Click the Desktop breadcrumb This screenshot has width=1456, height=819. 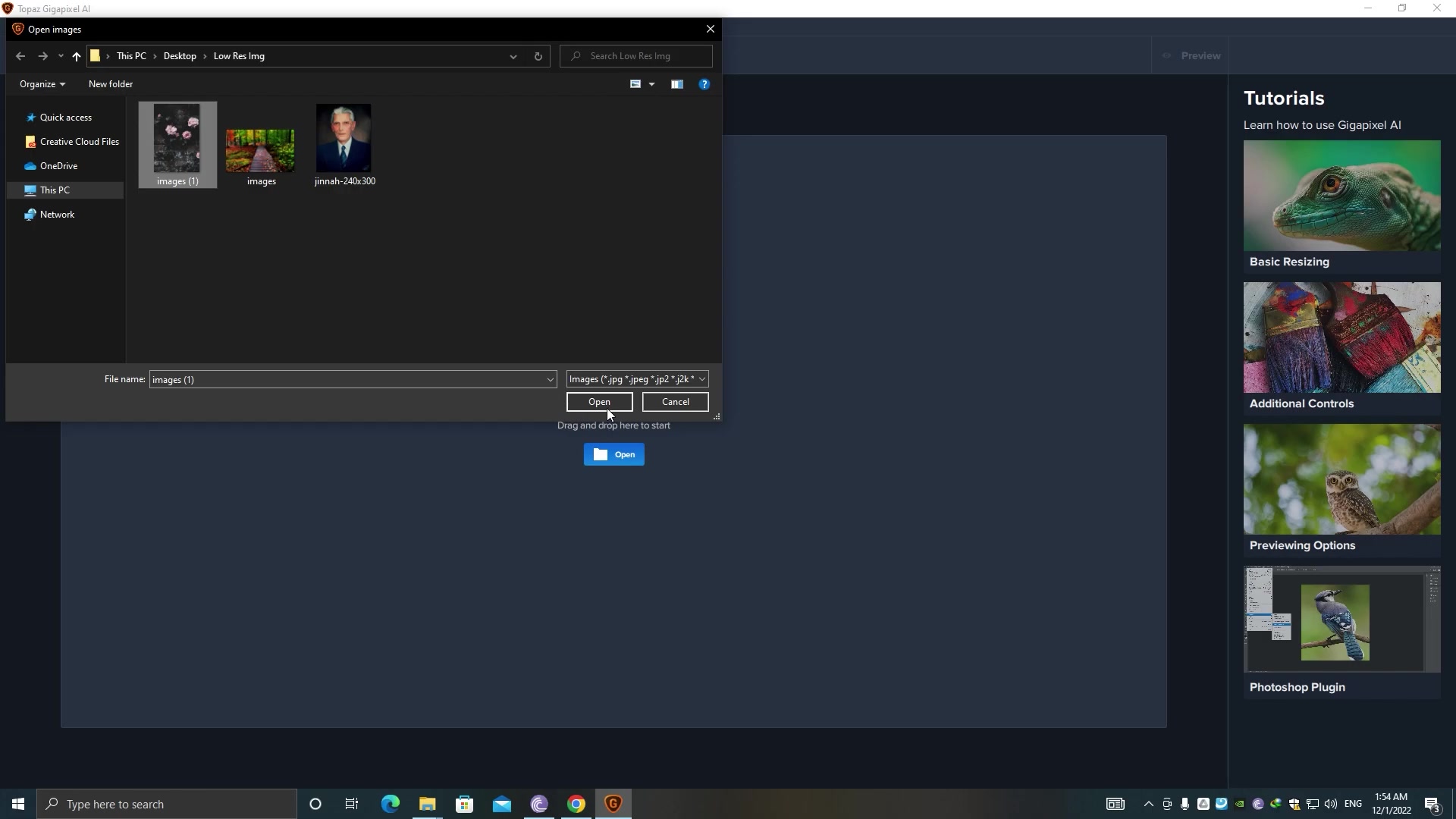[180, 56]
